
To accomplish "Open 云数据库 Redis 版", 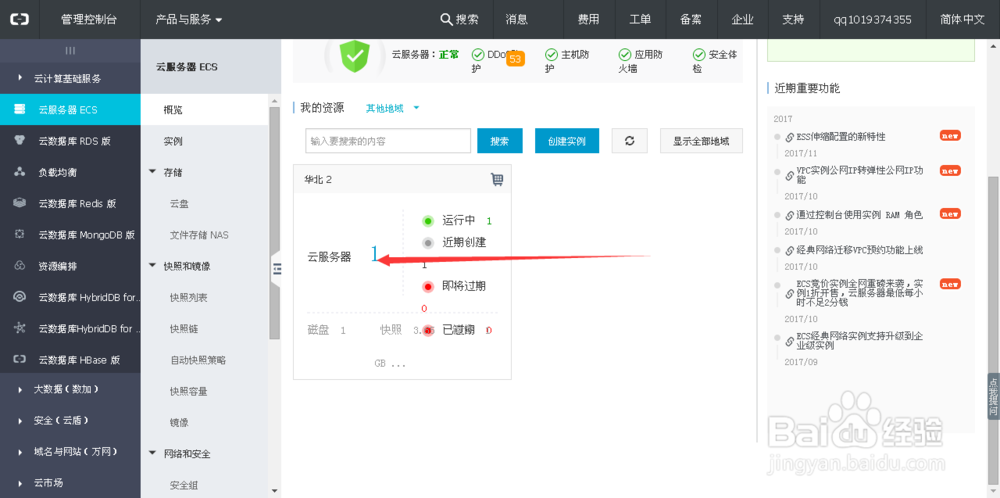I will 77,203.
